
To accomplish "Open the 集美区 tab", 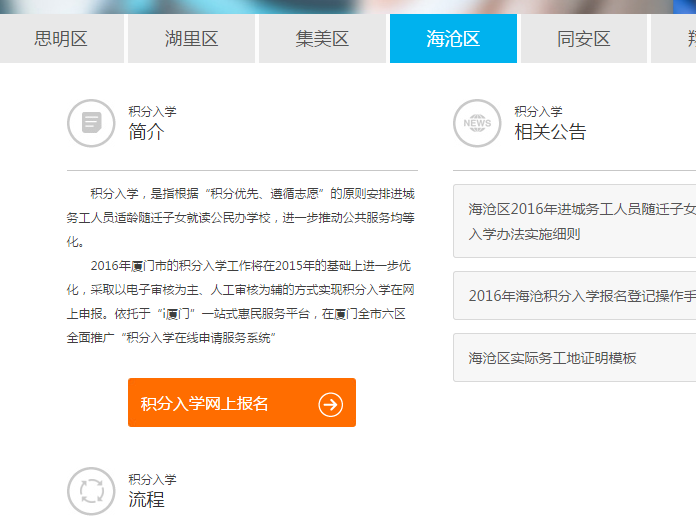I will 322,39.
